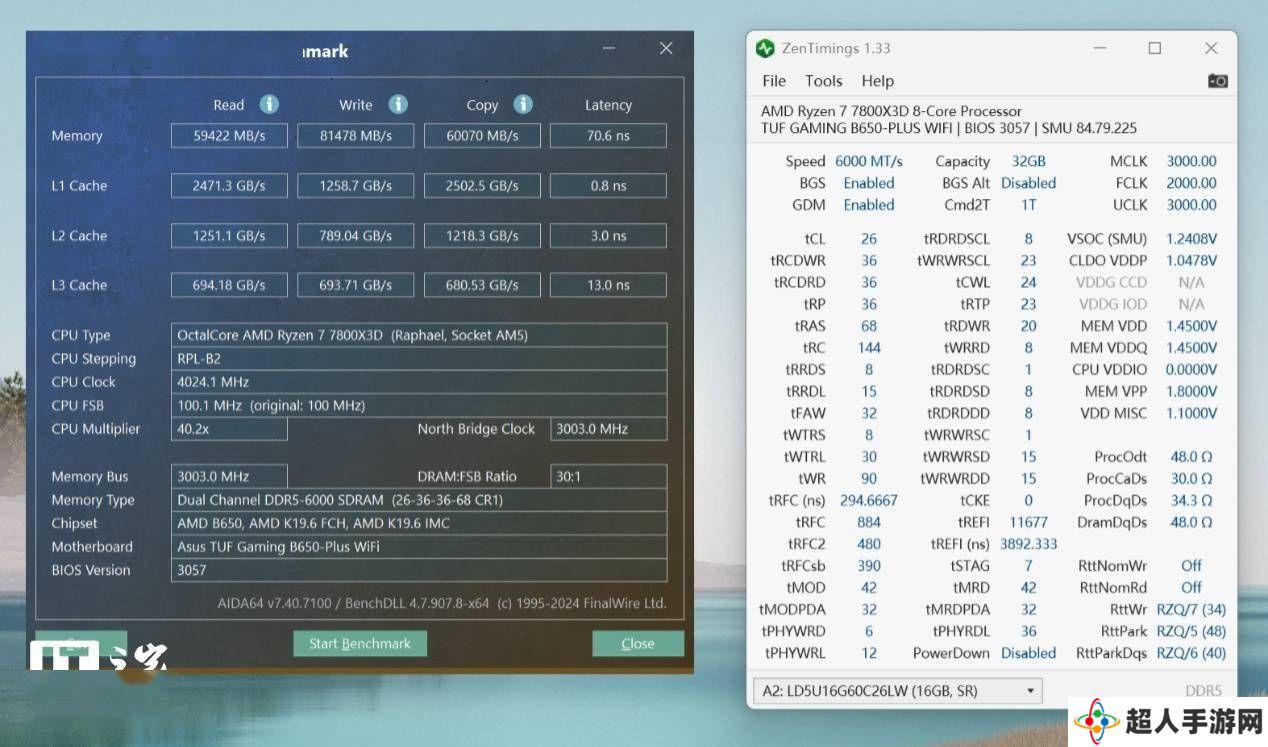Close the ZenTimings window
Image resolution: width=1268 pixels, height=747 pixels.
1211,48
